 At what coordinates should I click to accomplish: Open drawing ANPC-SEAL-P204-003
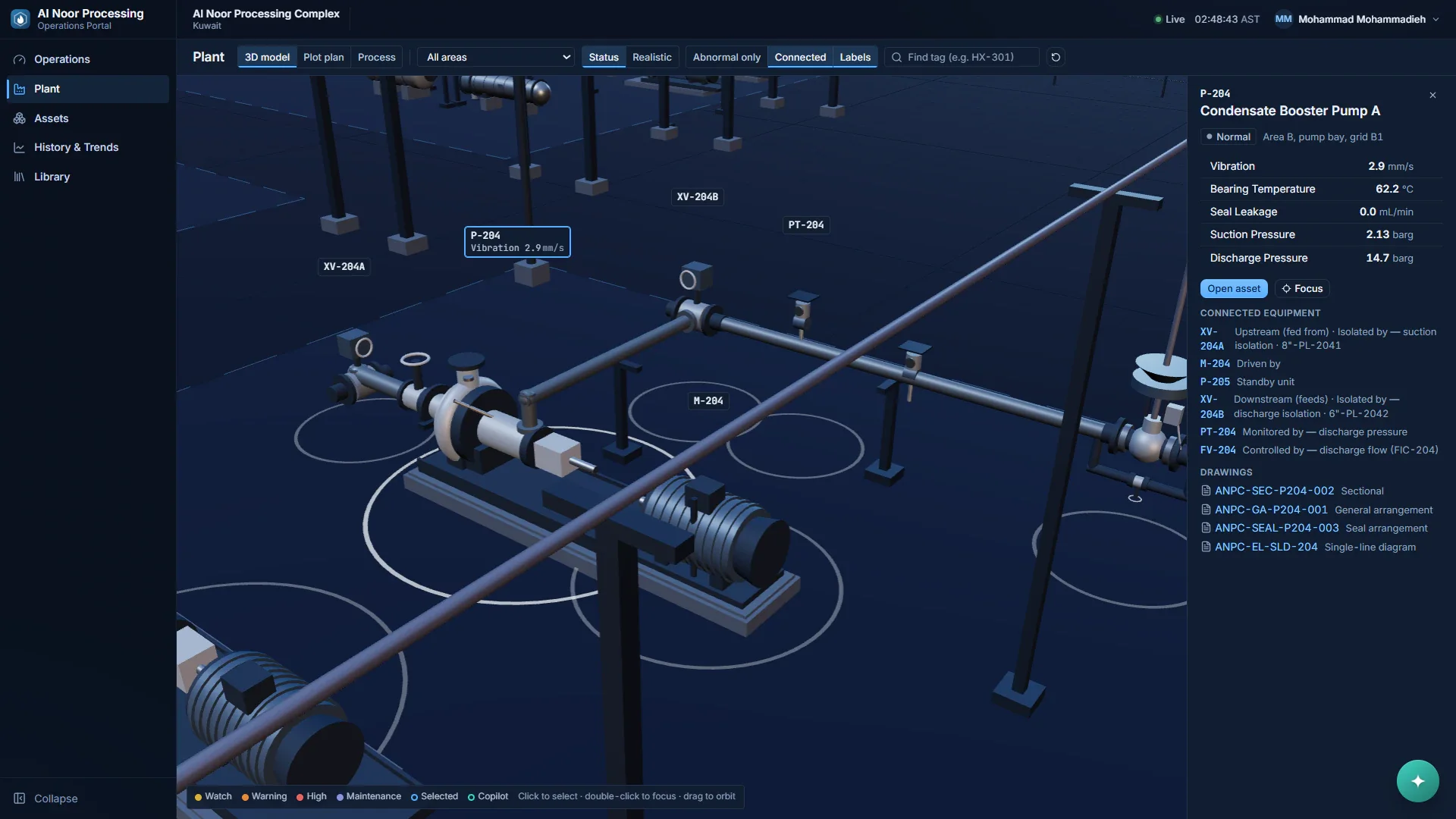tap(1277, 528)
